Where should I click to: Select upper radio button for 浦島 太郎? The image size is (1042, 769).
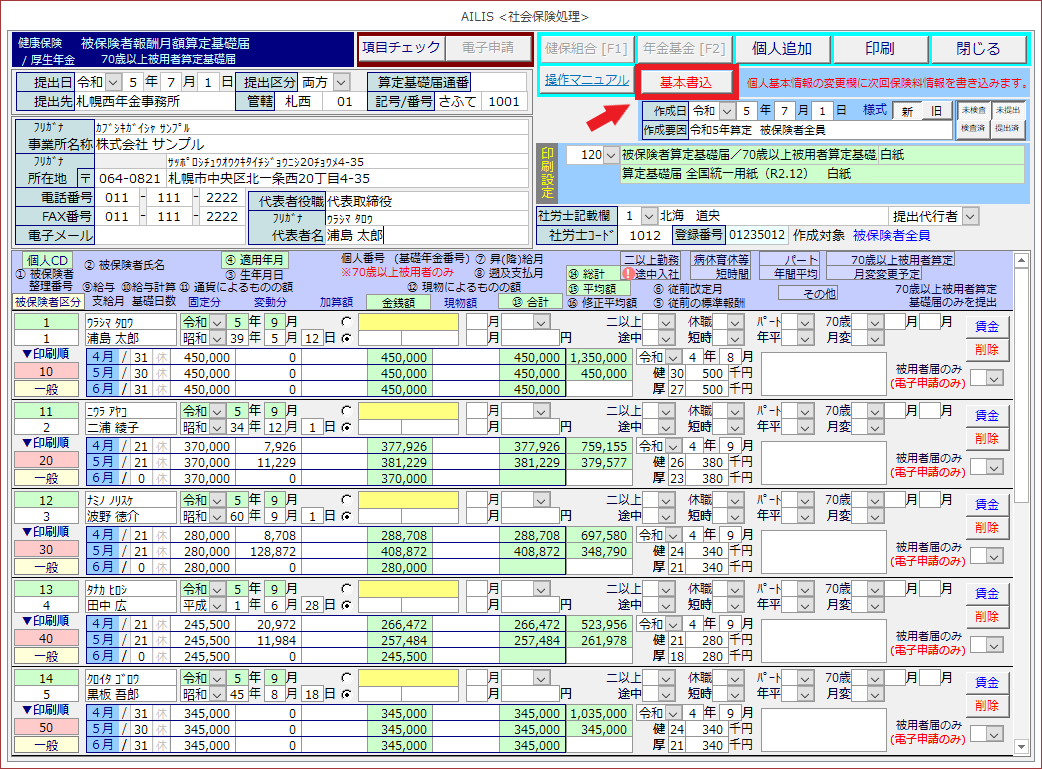pyautogui.click(x=346, y=322)
